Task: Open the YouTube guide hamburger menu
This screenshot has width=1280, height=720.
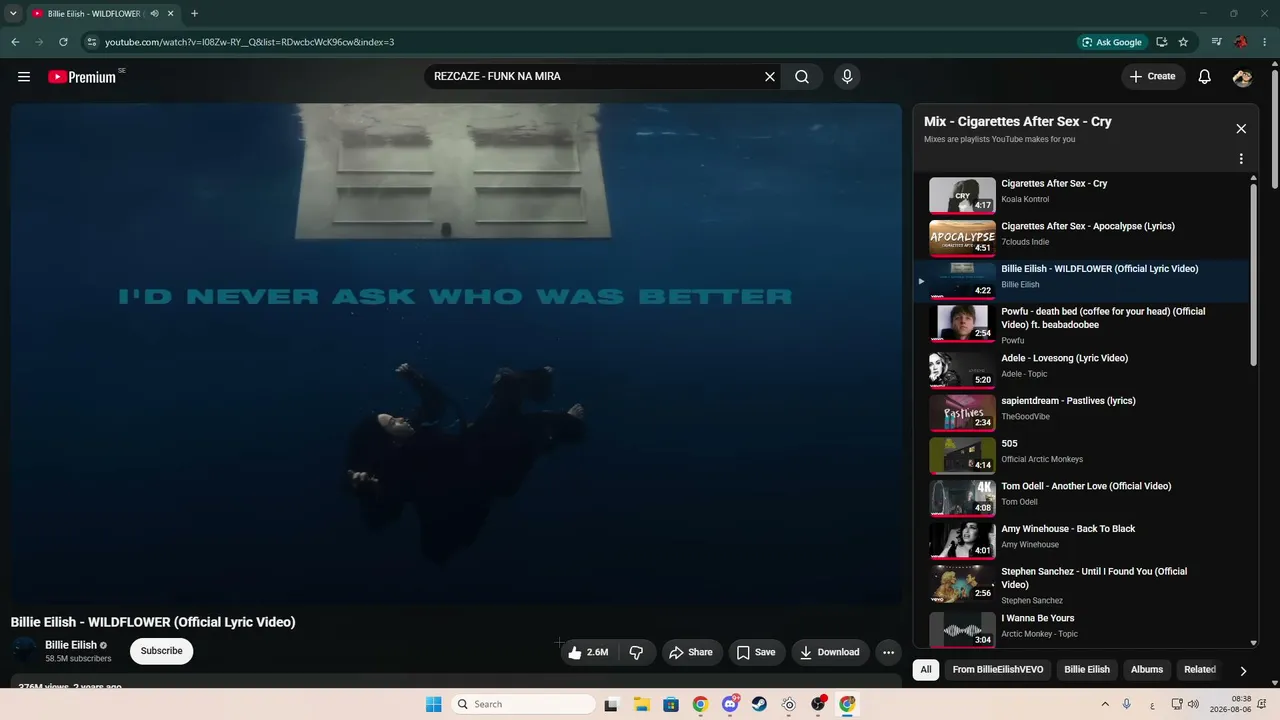Action: [x=24, y=77]
